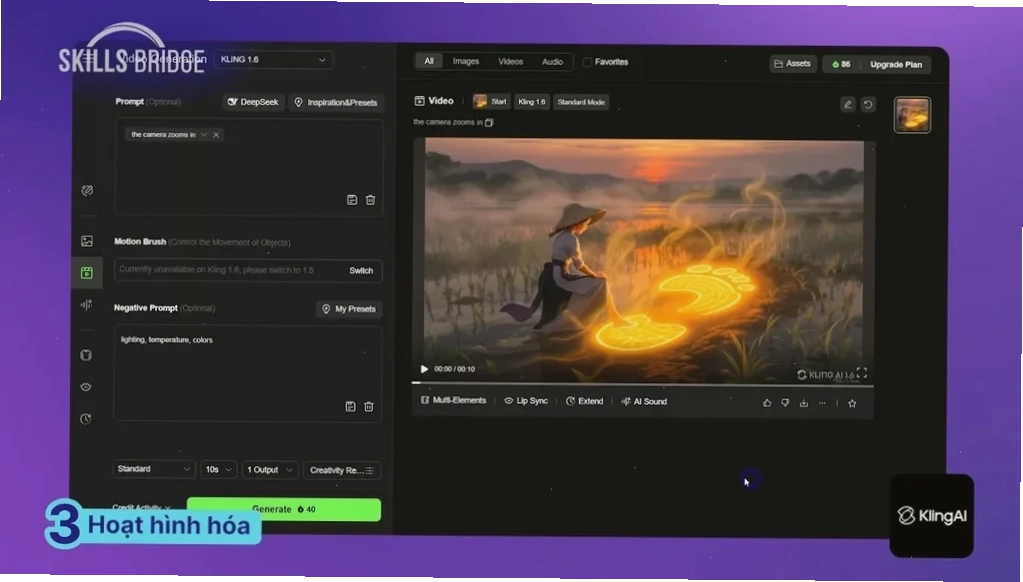Viewport: 1023px width, 582px height.
Task: Open the 1 Output dropdown
Action: (x=270, y=470)
